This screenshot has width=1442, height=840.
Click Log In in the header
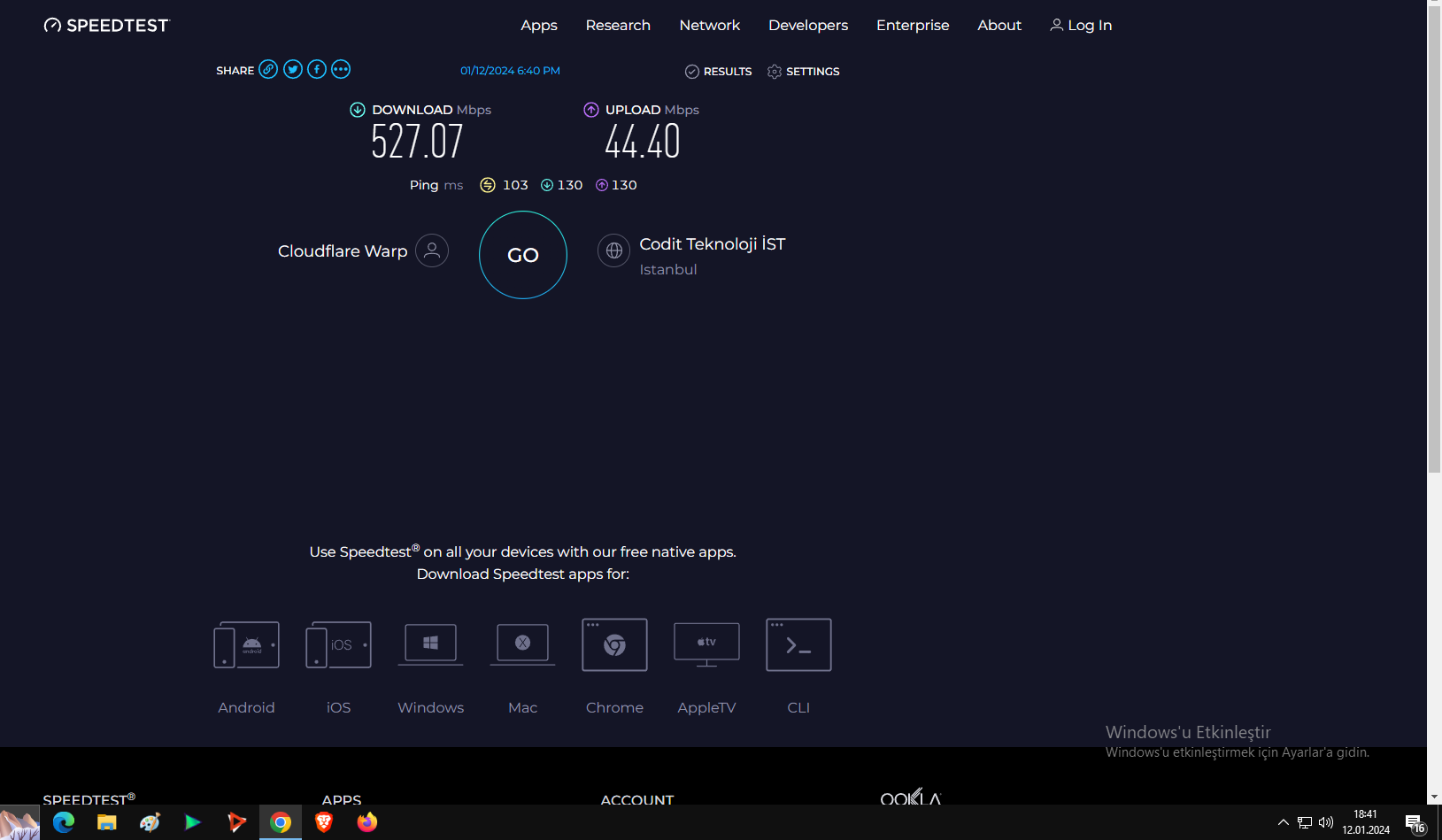coord(1081,26)
